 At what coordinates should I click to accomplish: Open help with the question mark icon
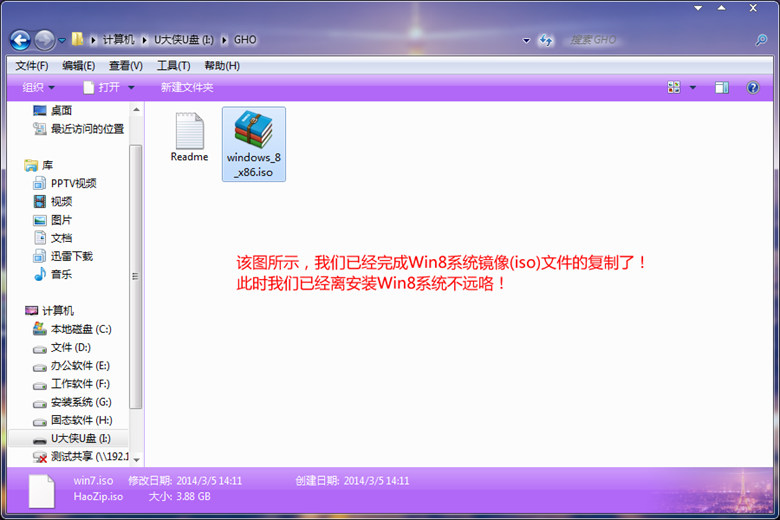point(753,88)
